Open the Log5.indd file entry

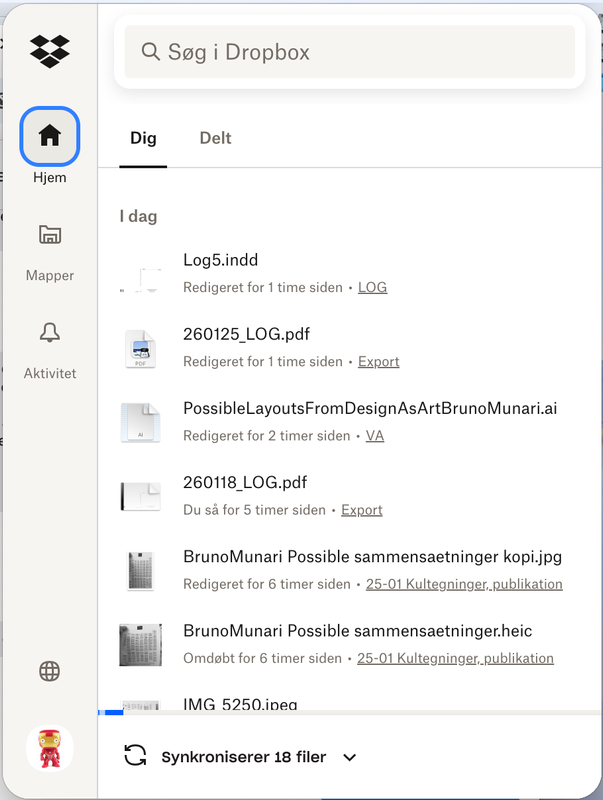point(221,260)
